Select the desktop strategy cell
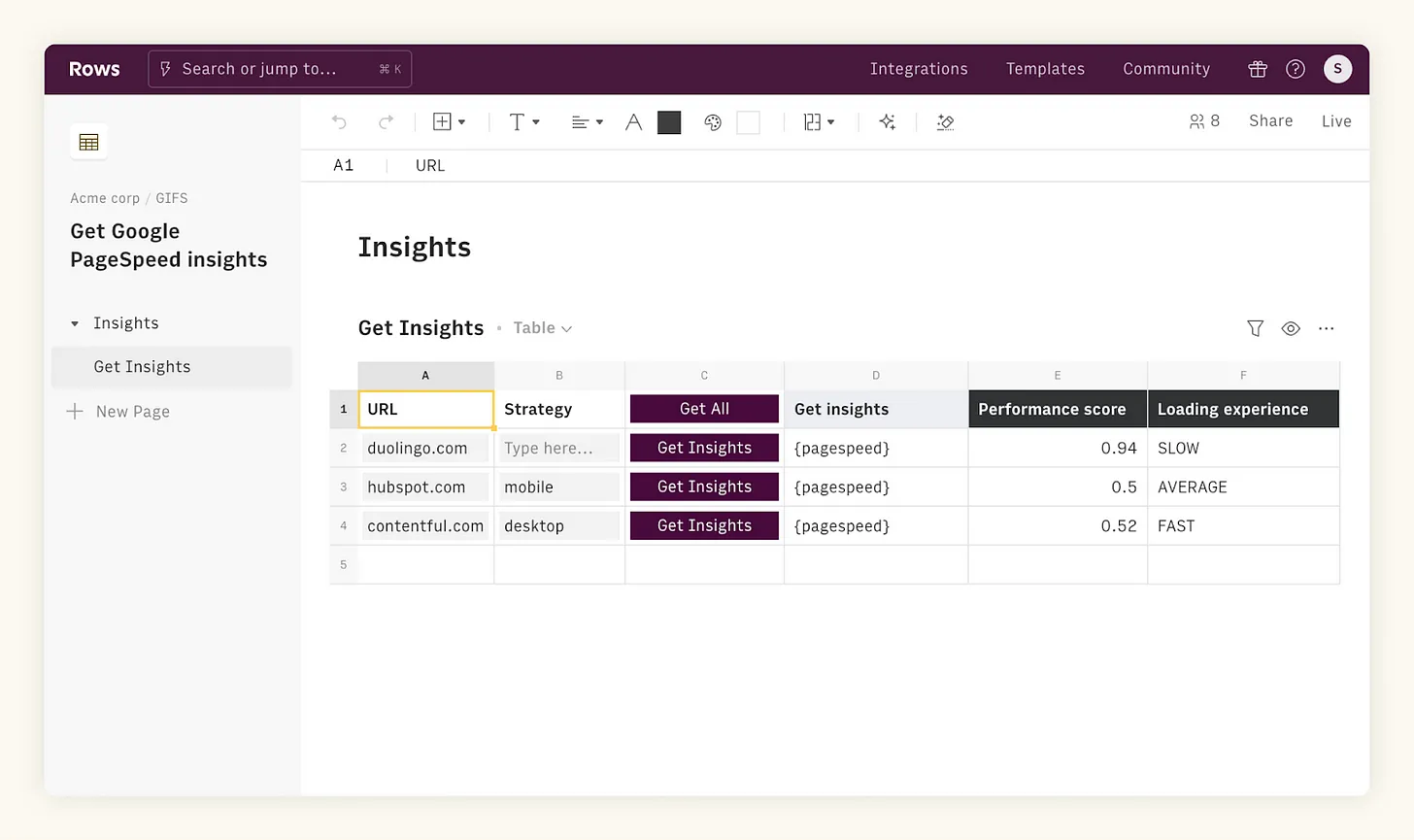Screen dimensions: 1414x840 click(x=559, y=525)
